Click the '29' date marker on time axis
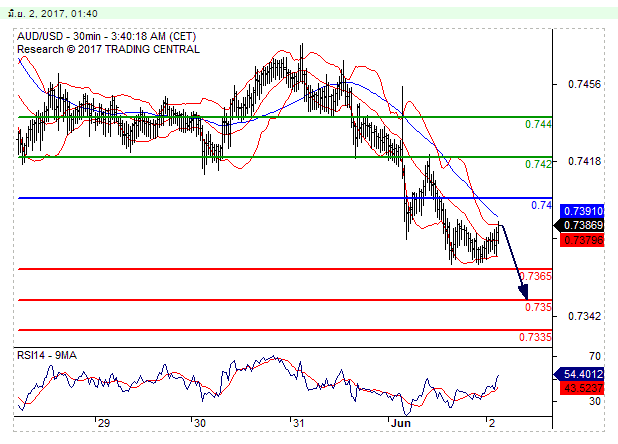This screenshot has width=618, height=444. [104, 424]
